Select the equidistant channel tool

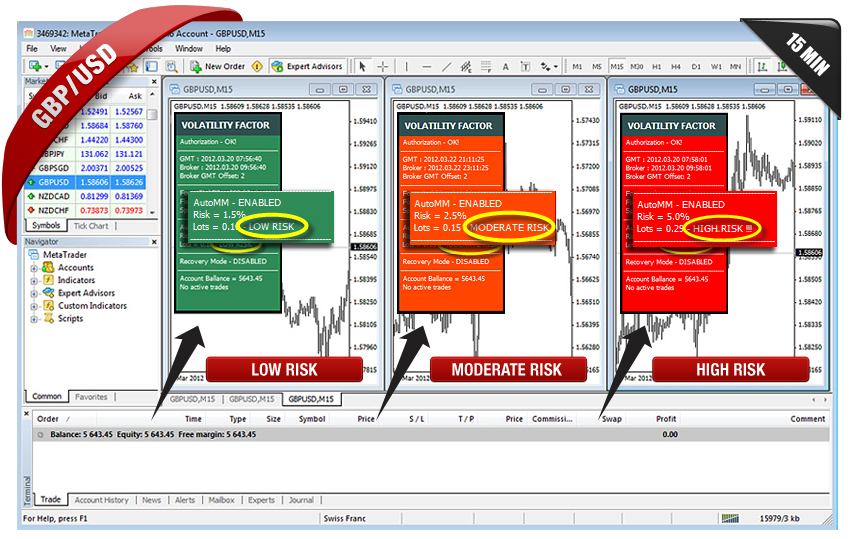coord(466,66)
